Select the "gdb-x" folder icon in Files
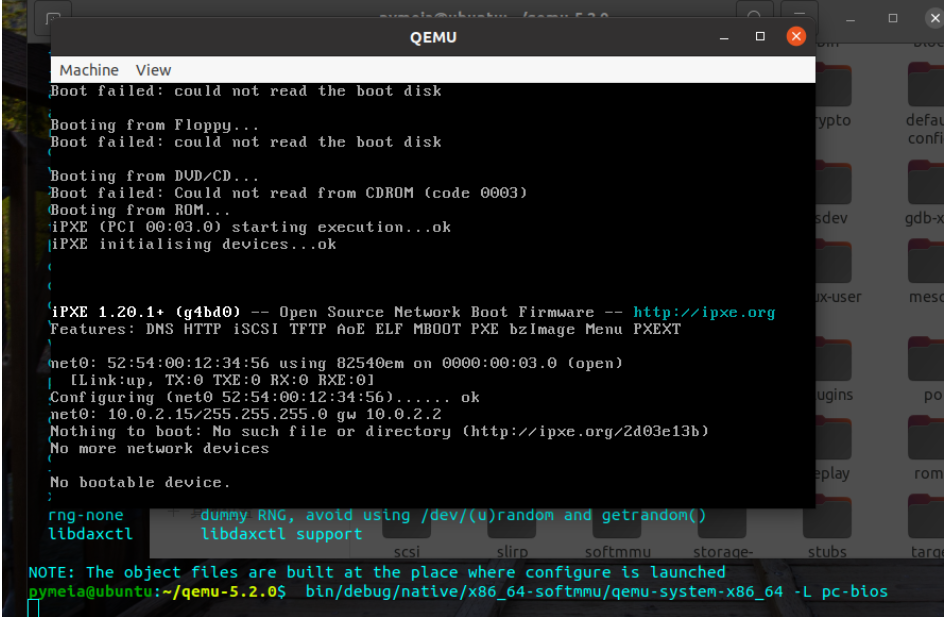 tap(926, 183)
